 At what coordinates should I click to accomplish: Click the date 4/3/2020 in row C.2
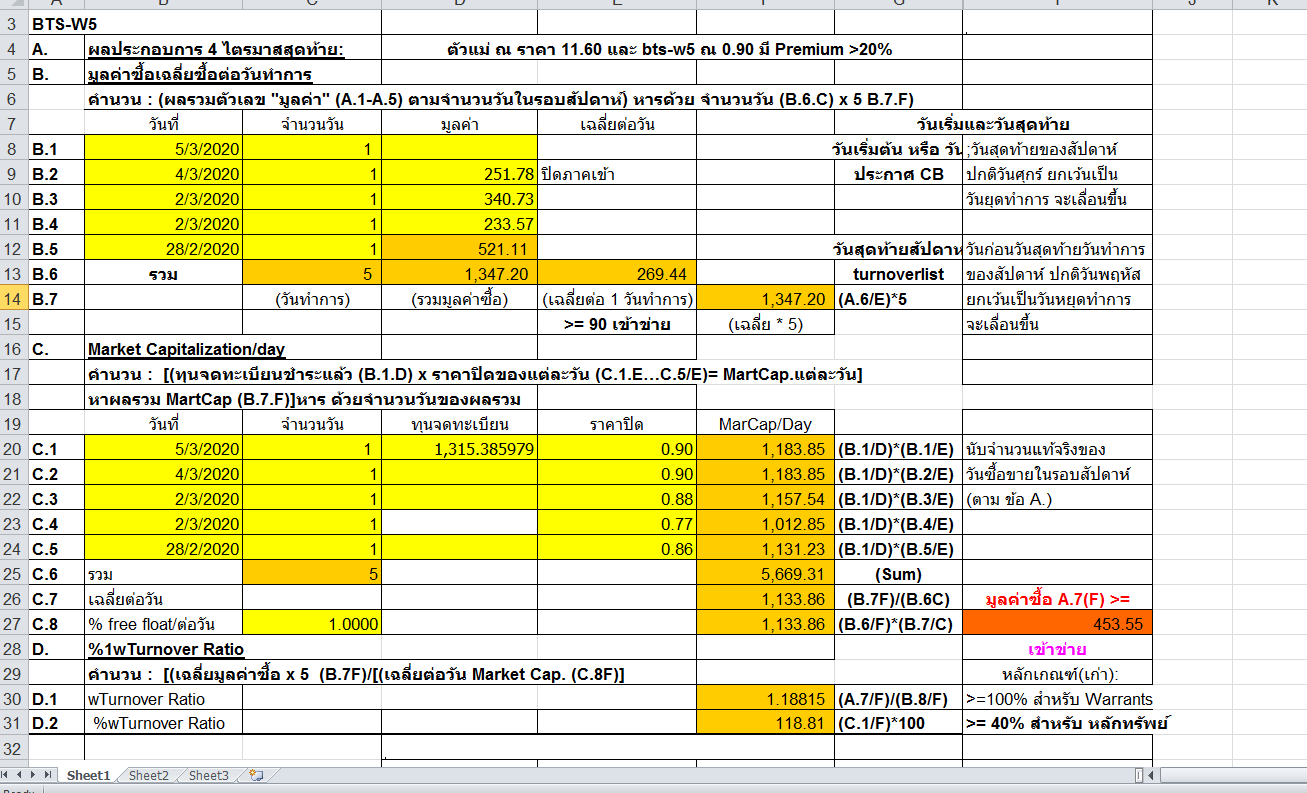pyautogui.click(x=164, y=473)
